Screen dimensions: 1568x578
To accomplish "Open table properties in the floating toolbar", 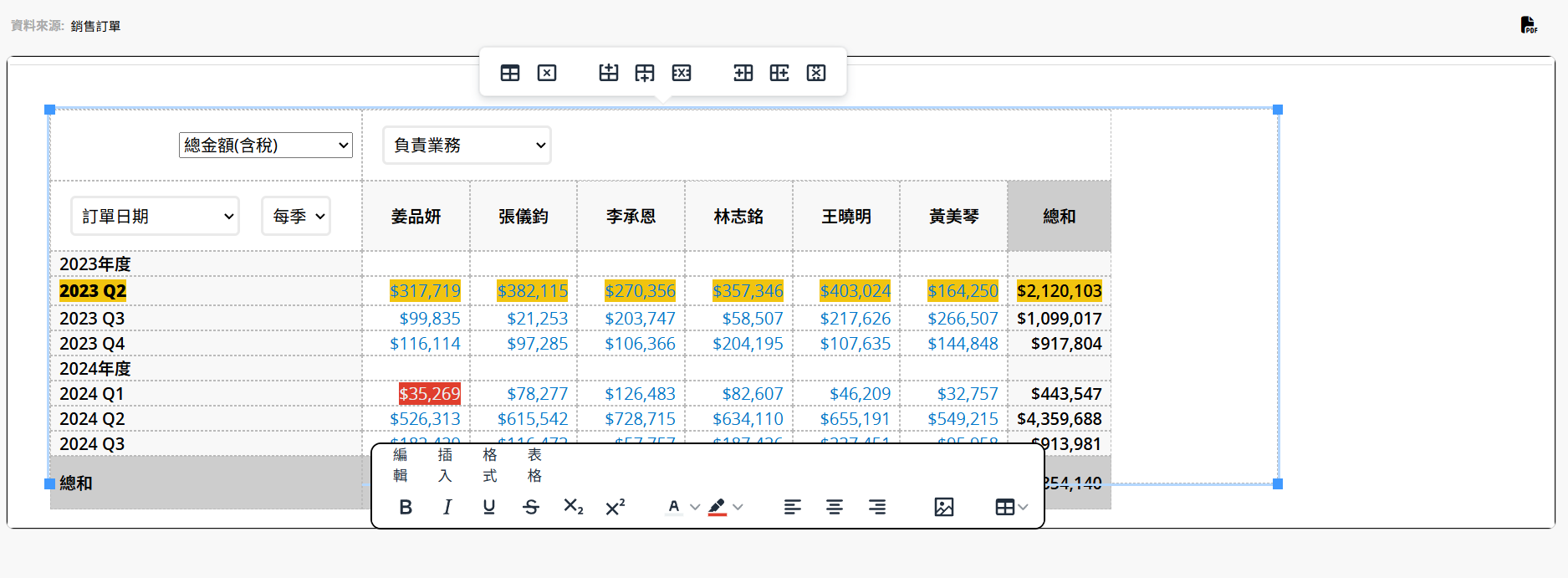I will [510, 73].
